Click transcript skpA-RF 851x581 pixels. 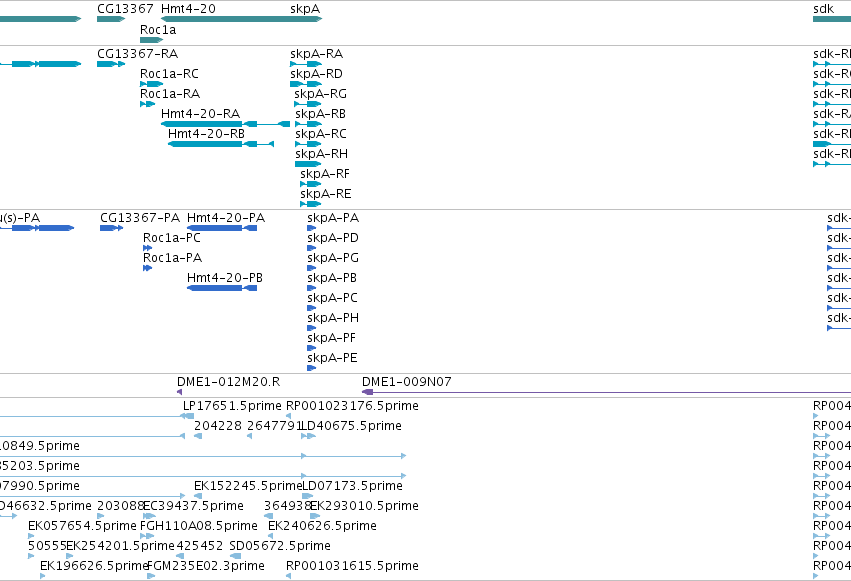coord(325,174)
